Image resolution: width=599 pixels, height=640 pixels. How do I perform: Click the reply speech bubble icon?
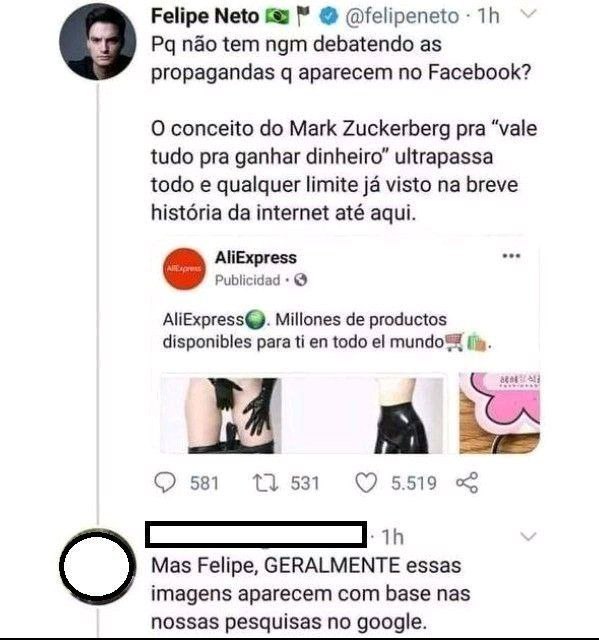[165, 483]
